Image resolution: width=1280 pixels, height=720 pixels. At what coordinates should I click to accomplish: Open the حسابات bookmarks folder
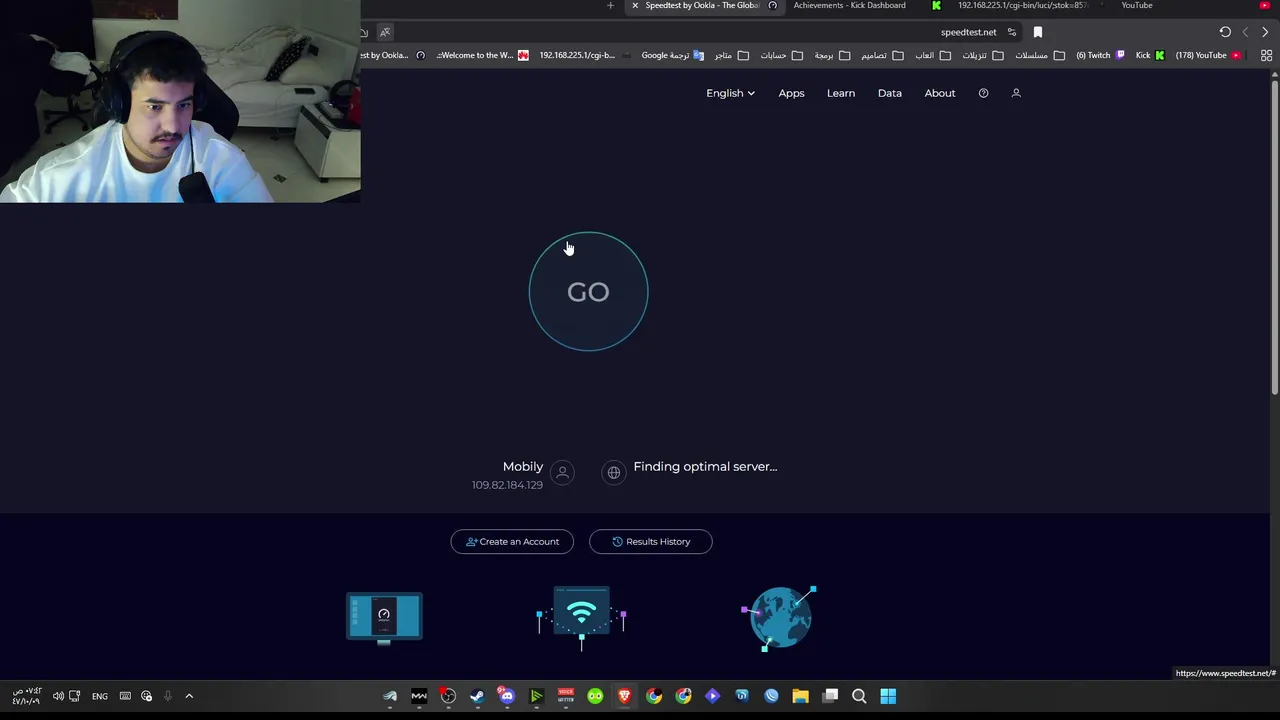(782, 55)
